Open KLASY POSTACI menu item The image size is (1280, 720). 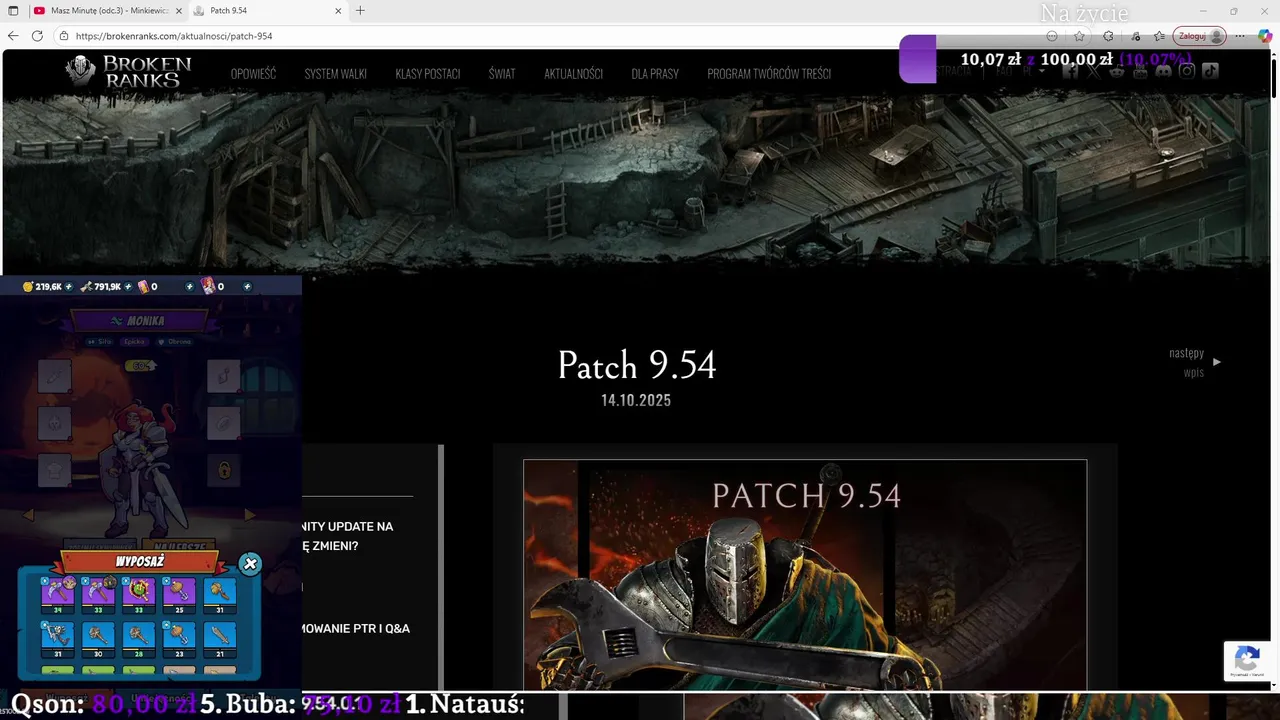click(428, 74)
